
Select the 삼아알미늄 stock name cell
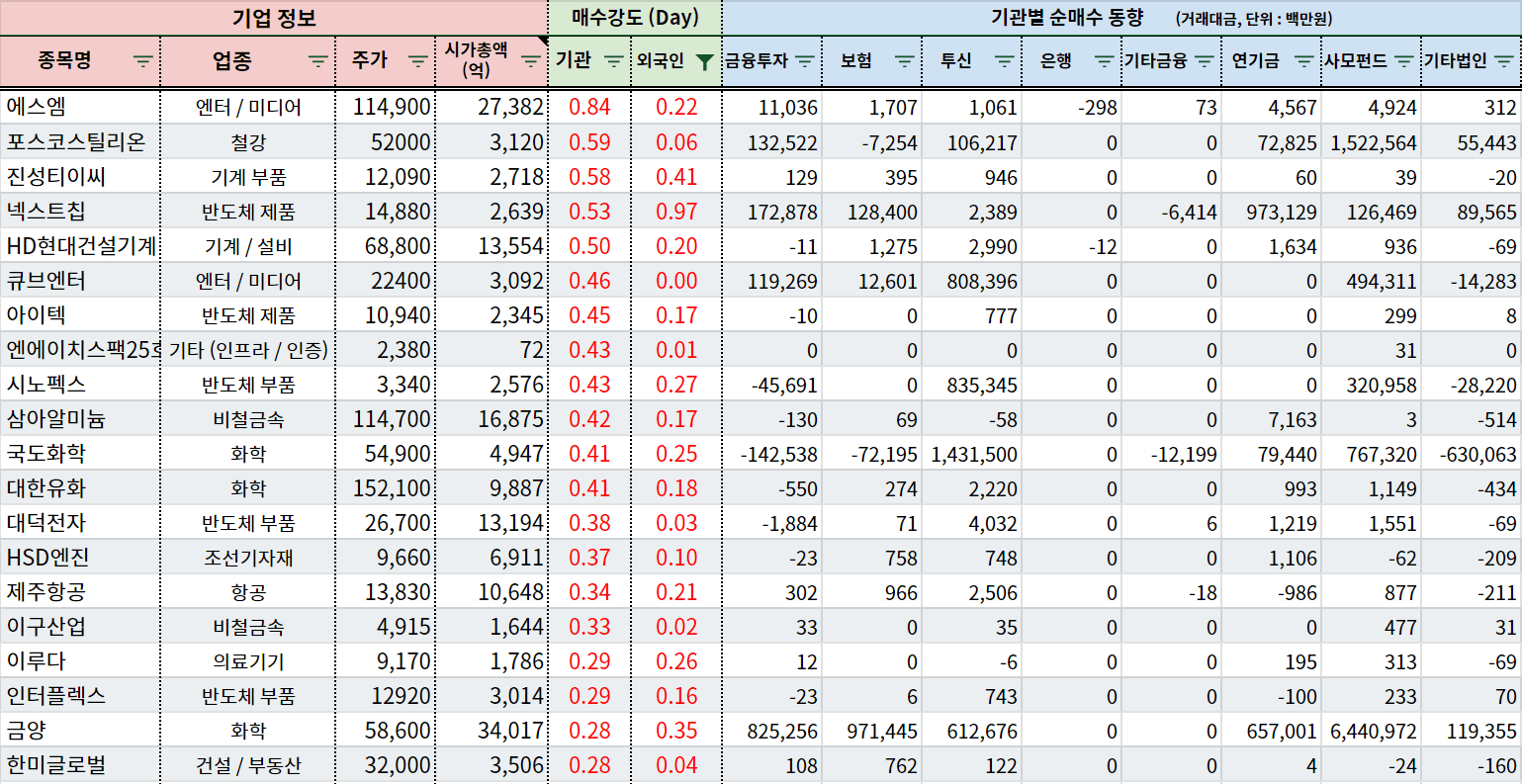80,418
